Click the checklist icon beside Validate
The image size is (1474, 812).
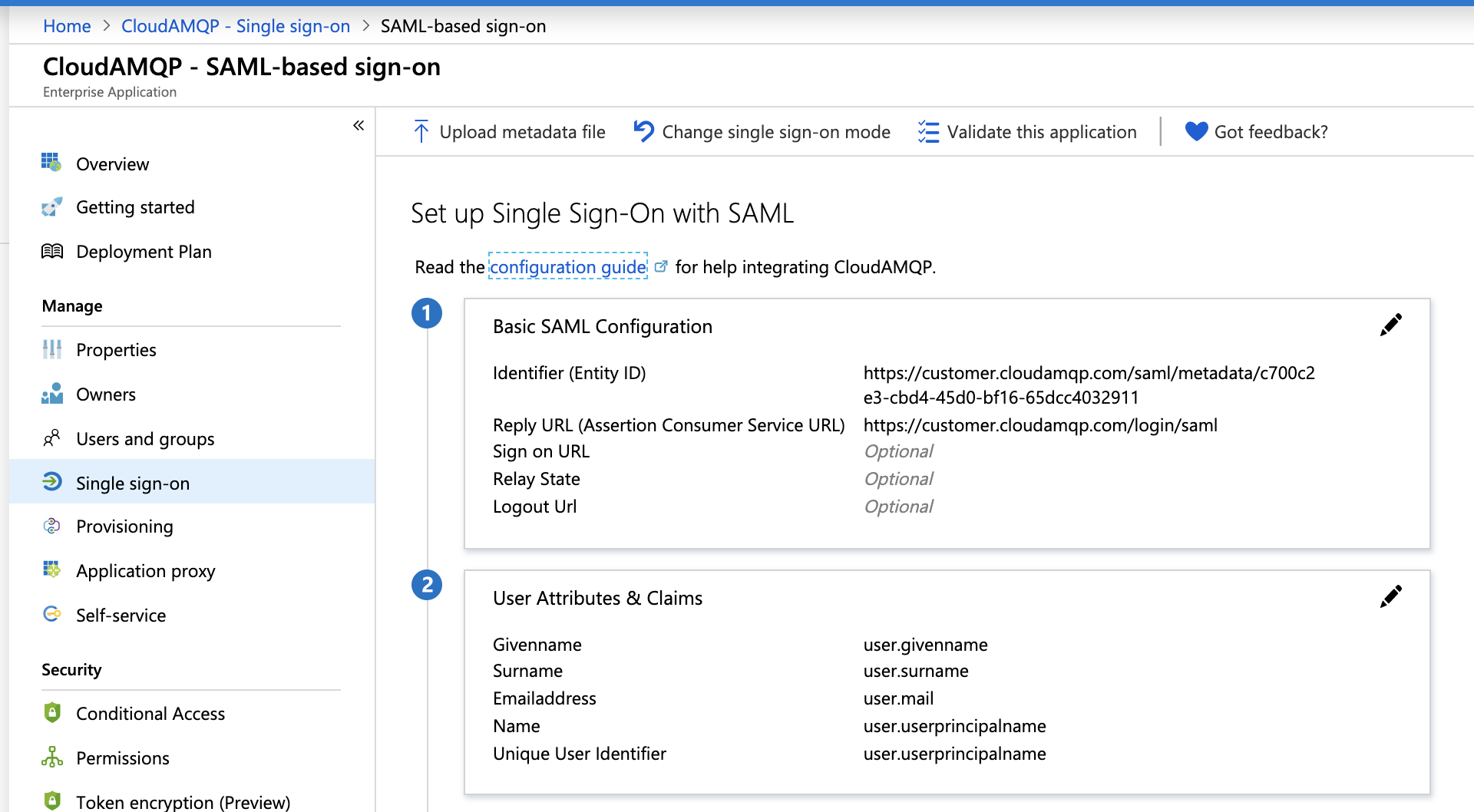(928, 132)
